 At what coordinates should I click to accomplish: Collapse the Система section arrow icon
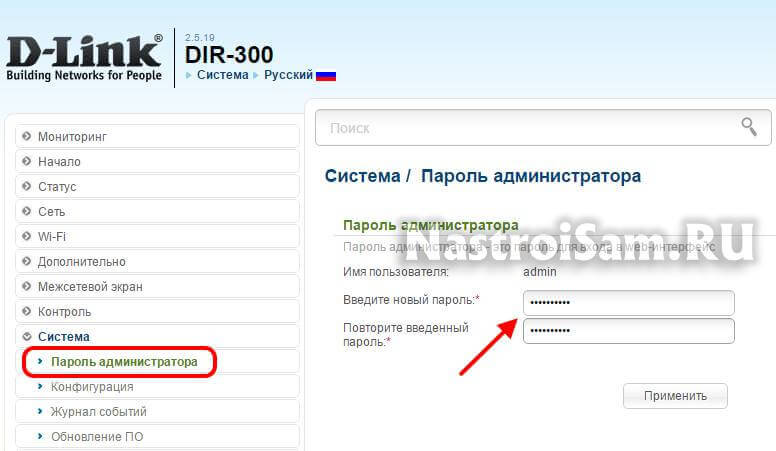(x=27, y=337)
